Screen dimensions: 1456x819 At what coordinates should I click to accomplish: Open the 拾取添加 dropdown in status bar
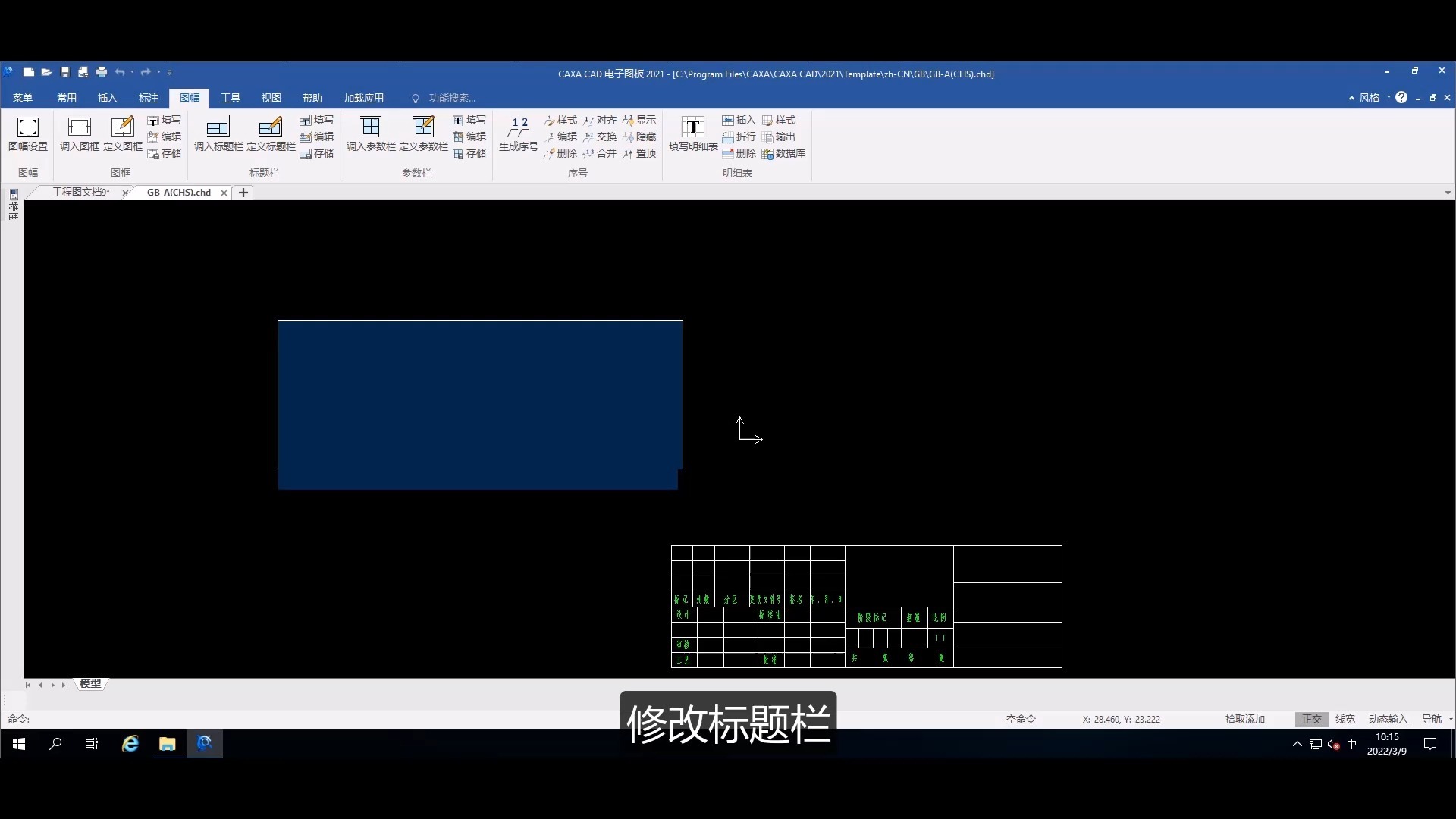1244,719
